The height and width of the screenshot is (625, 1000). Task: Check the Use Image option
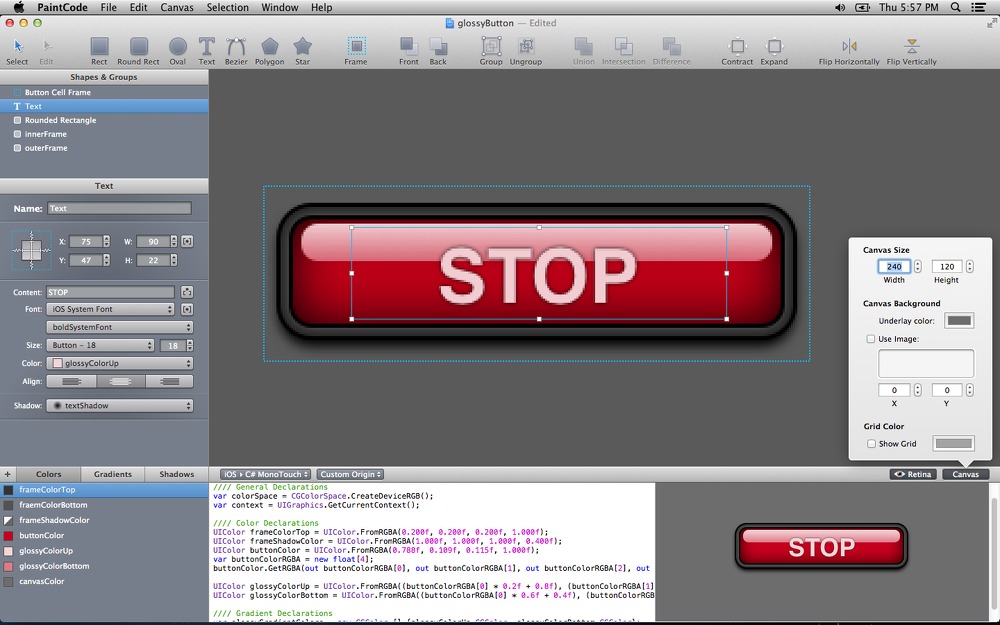pos(871,339)
